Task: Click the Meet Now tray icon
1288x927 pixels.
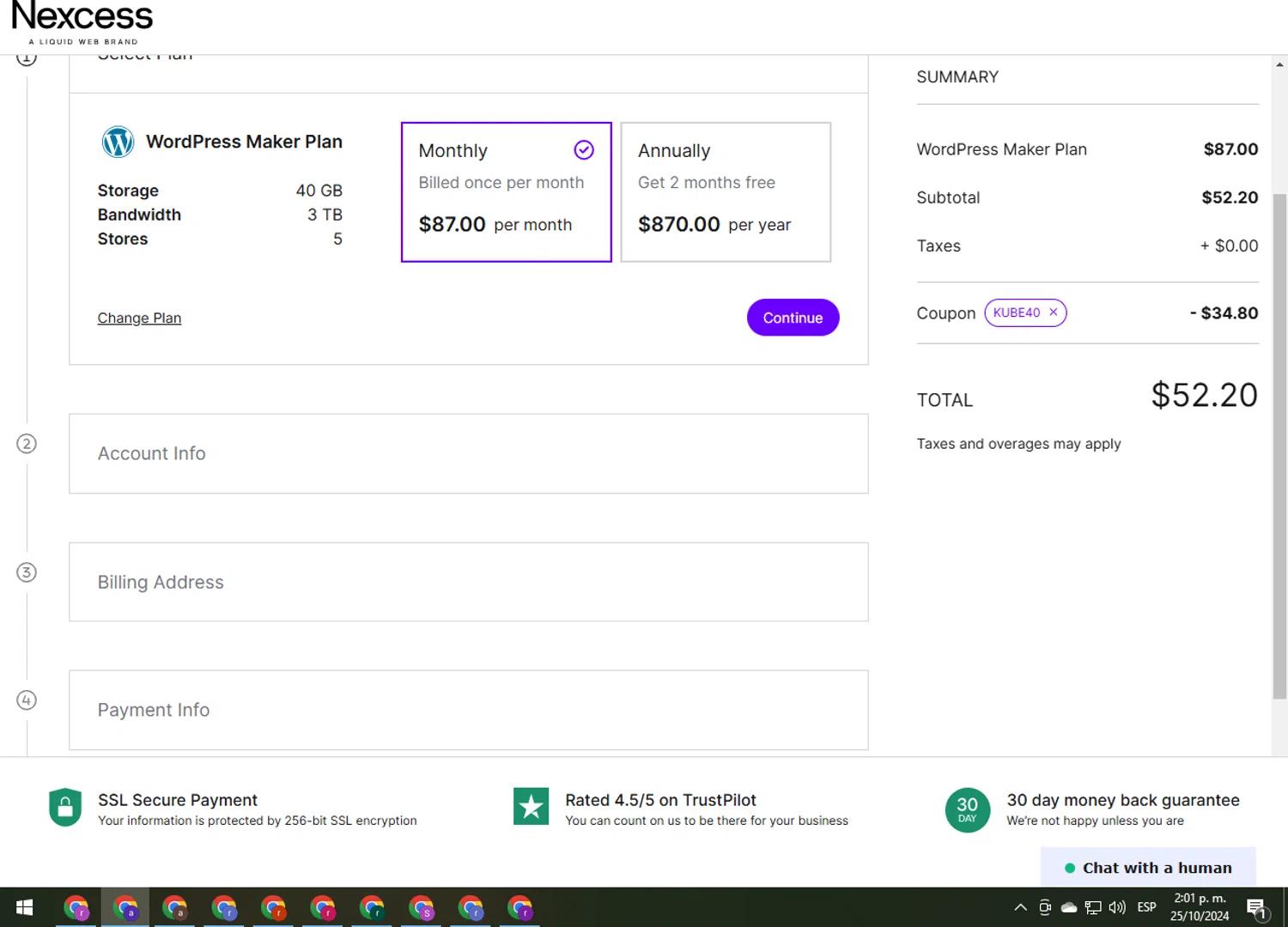Action: (x=1045, y=907)
